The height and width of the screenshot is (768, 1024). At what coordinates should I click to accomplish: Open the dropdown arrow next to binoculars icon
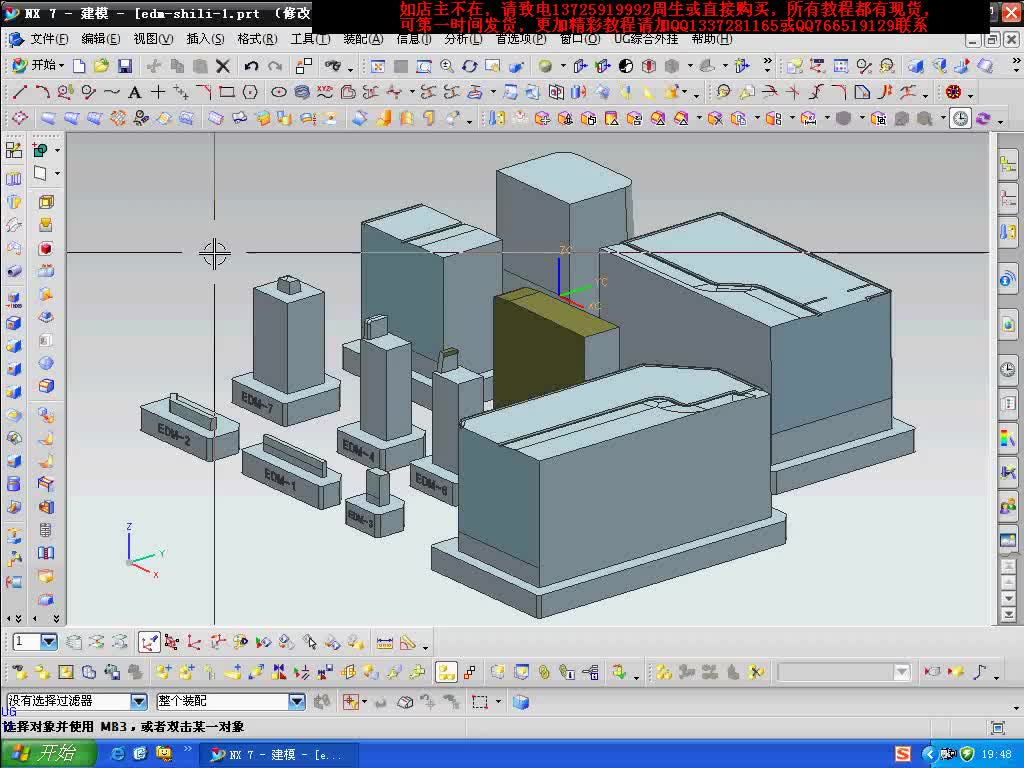click(350, 69)
